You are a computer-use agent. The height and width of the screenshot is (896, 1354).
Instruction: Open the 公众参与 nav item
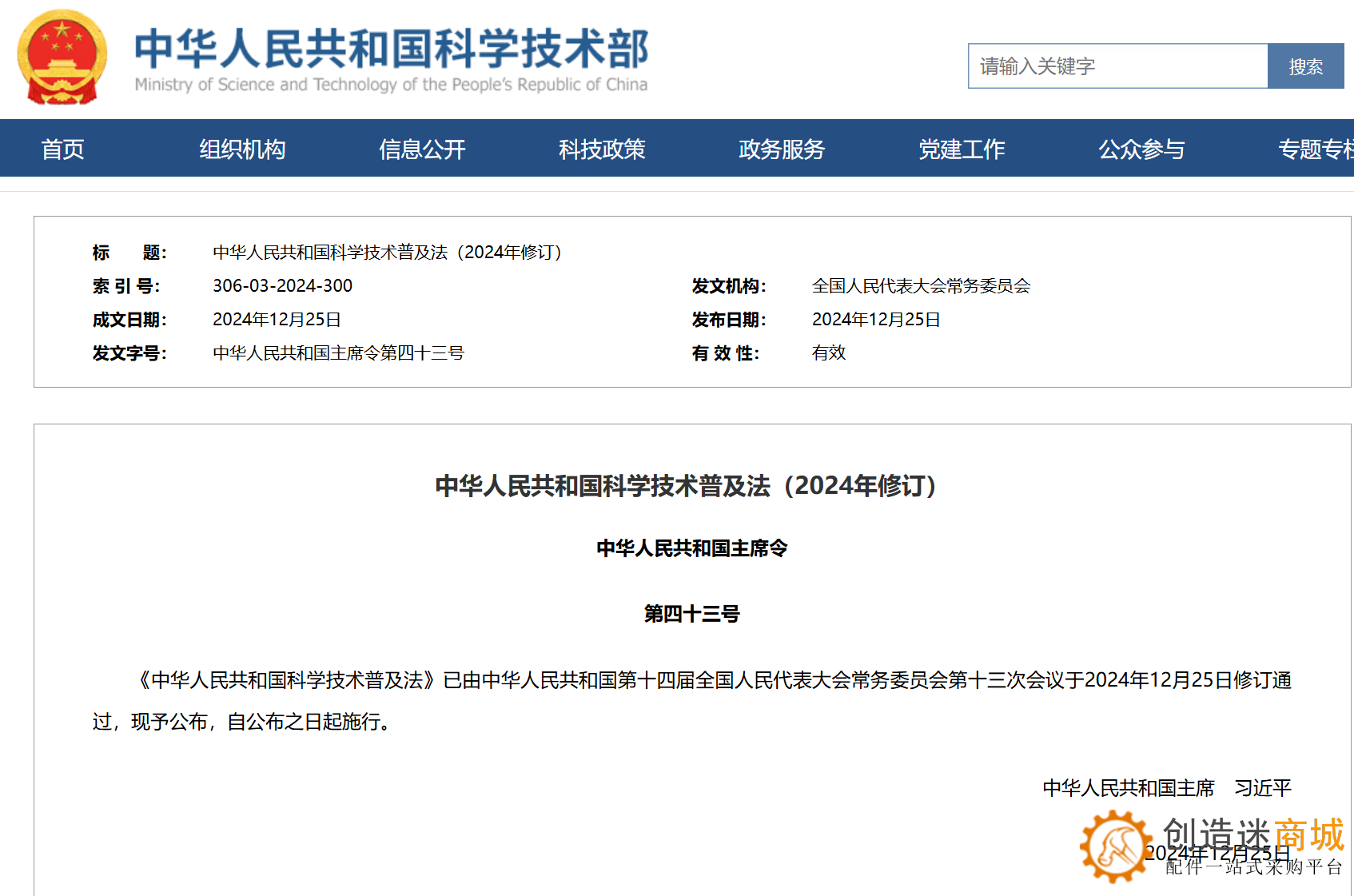pos(1141,149)
